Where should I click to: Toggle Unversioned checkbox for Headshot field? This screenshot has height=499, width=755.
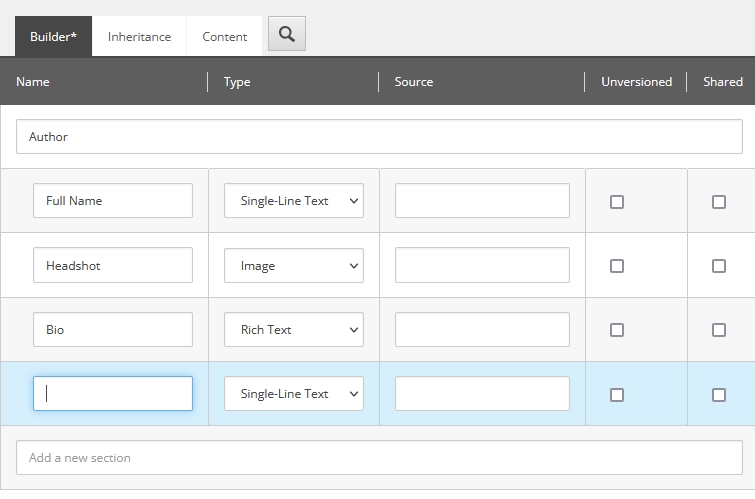617,266
